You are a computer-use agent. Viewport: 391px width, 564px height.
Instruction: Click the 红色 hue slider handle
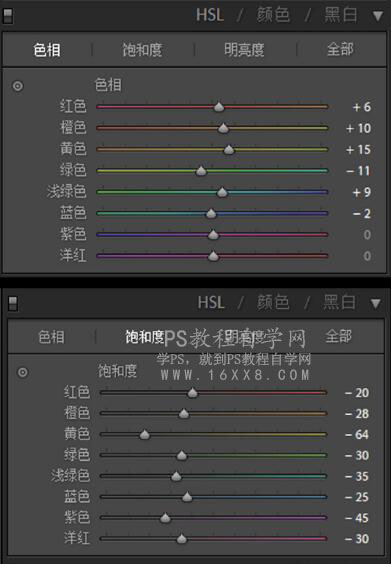coord(219,107)
